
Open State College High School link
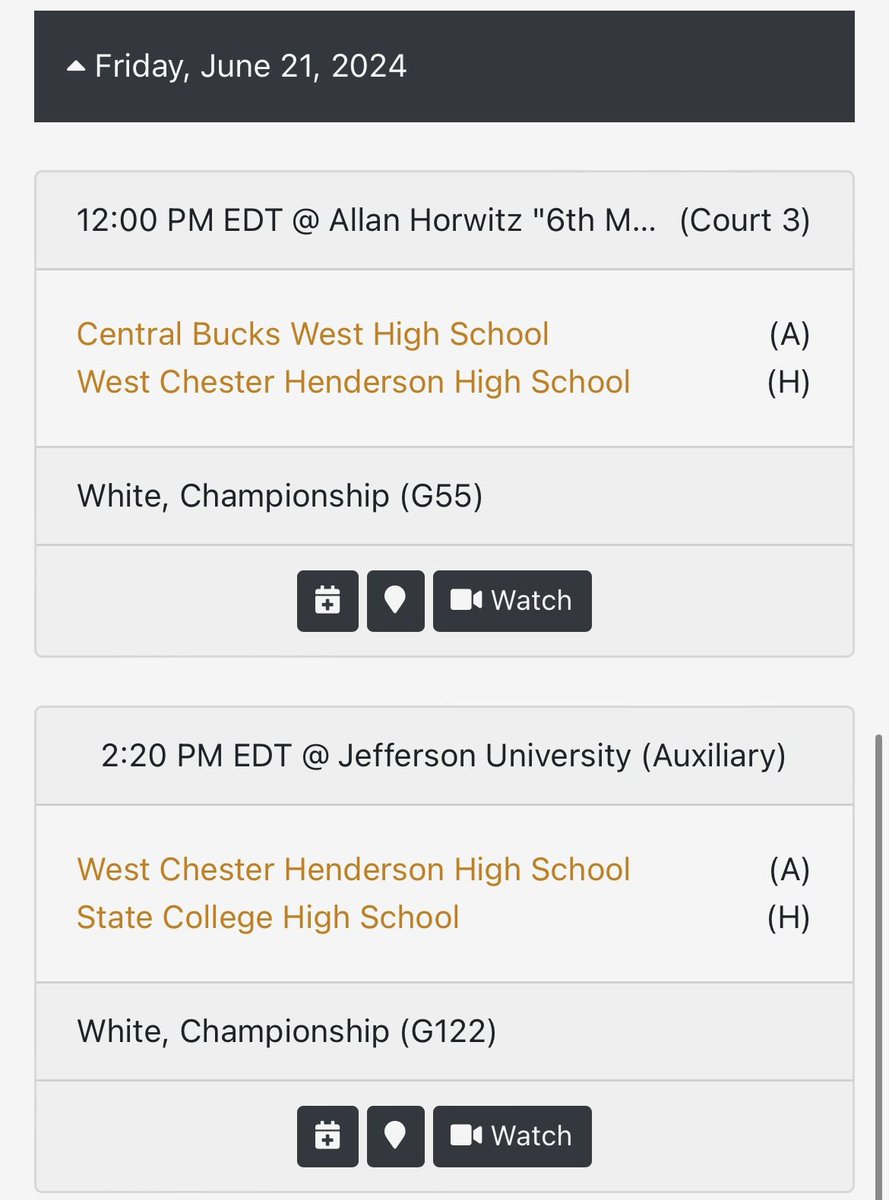(268, 917)
